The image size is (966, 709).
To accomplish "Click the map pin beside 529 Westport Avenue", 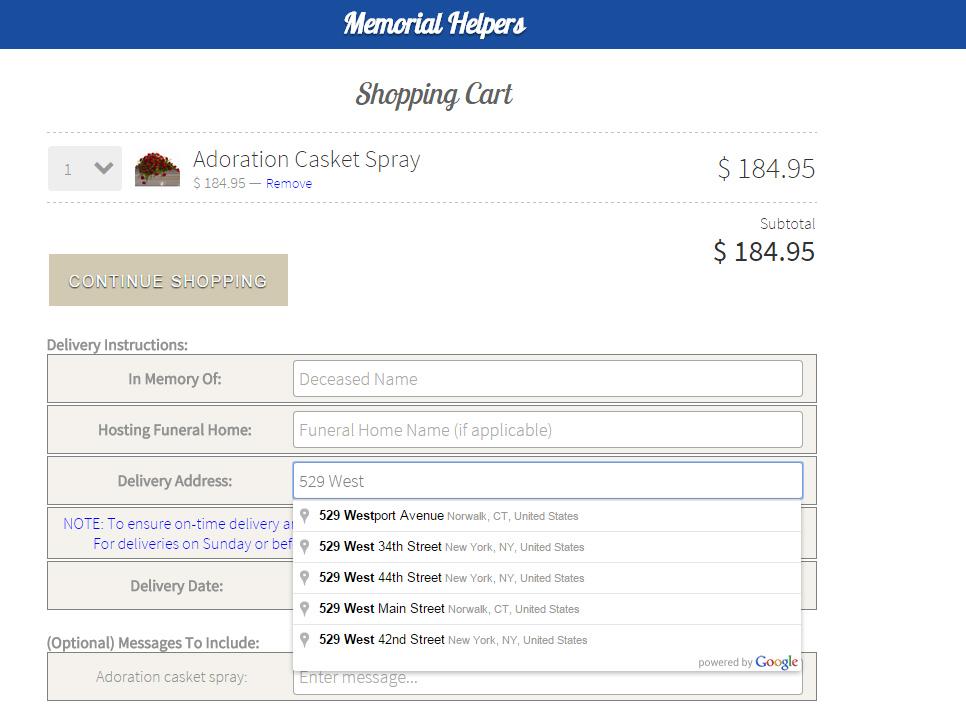I will 304,516.
